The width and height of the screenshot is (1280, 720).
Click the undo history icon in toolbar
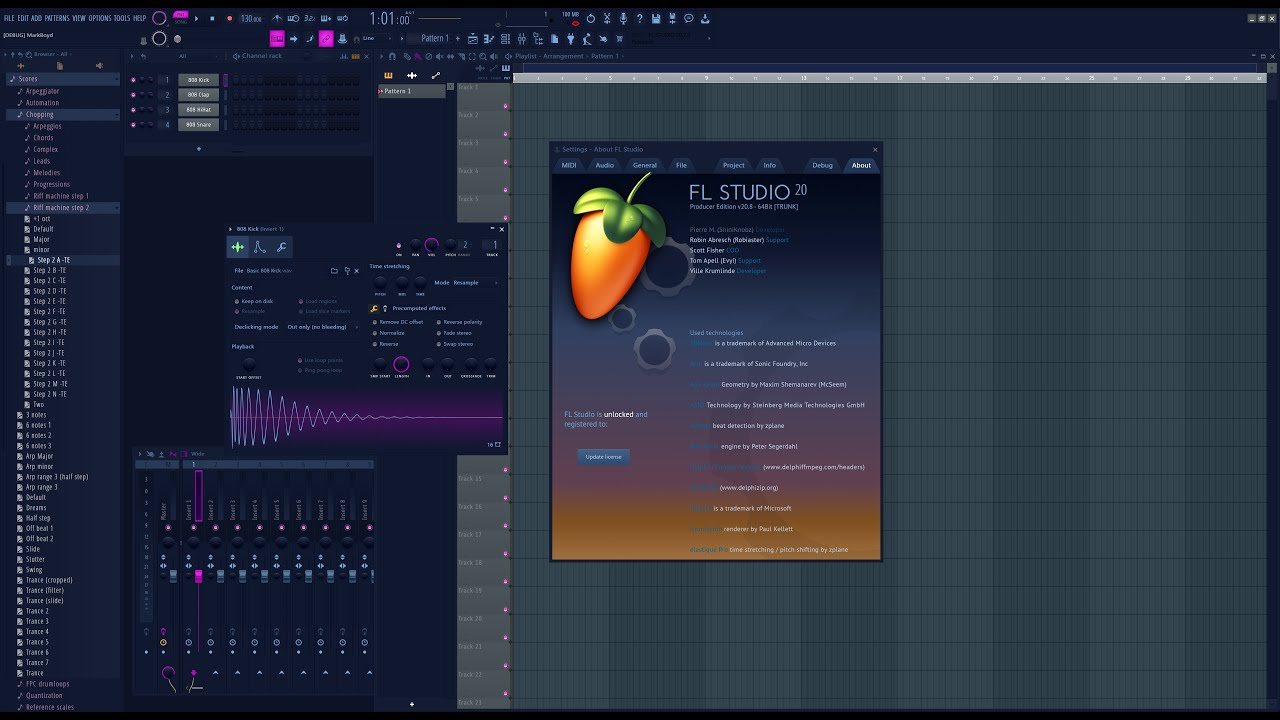(590, 18)
